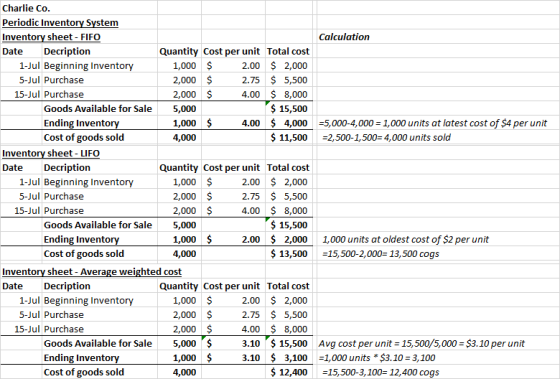Click FIFO 5-Jul purchase total $ 5,500
The height and width of the screenshot is (379, 560).
289,80
